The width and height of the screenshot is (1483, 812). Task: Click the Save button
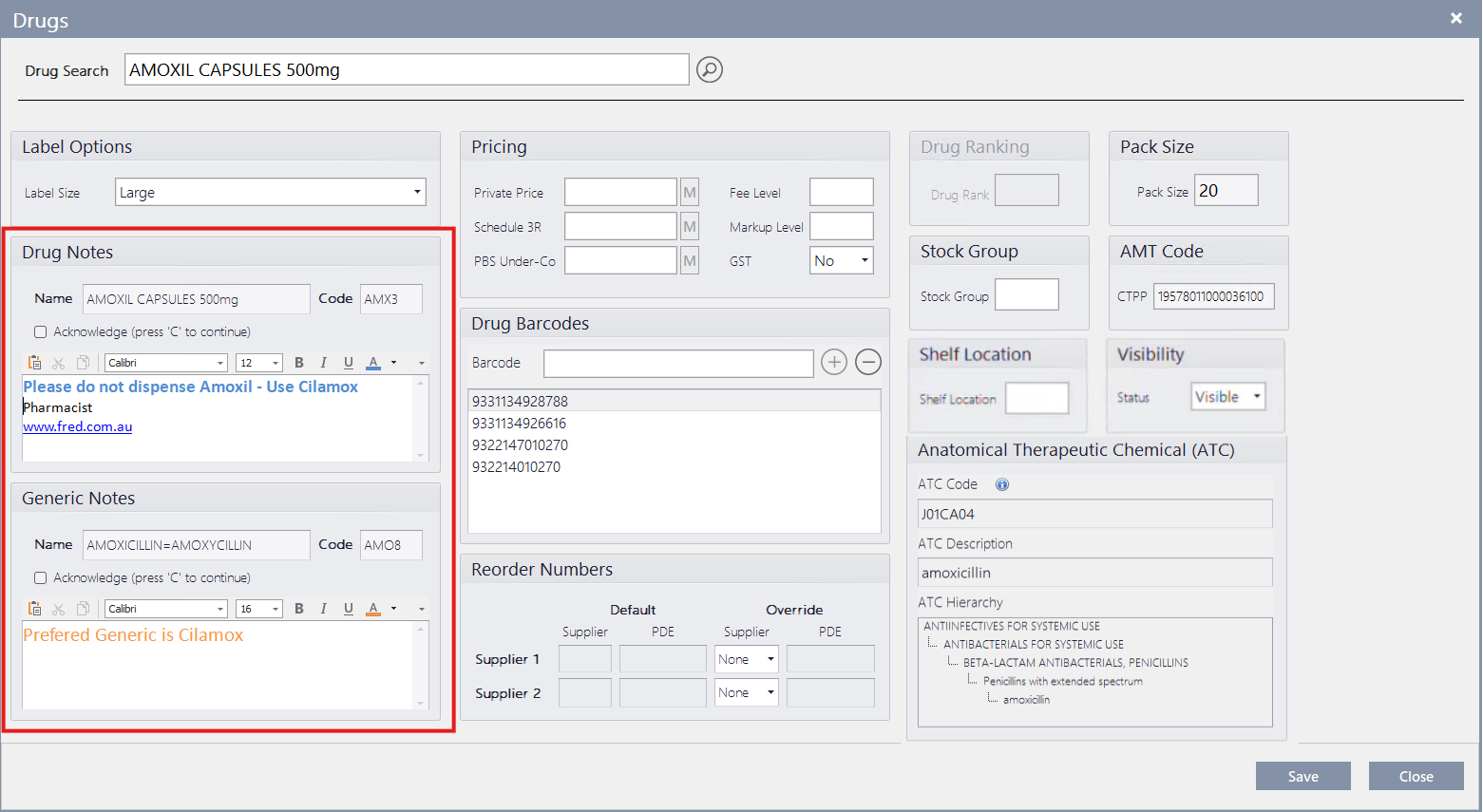[x=1302, y=776]
